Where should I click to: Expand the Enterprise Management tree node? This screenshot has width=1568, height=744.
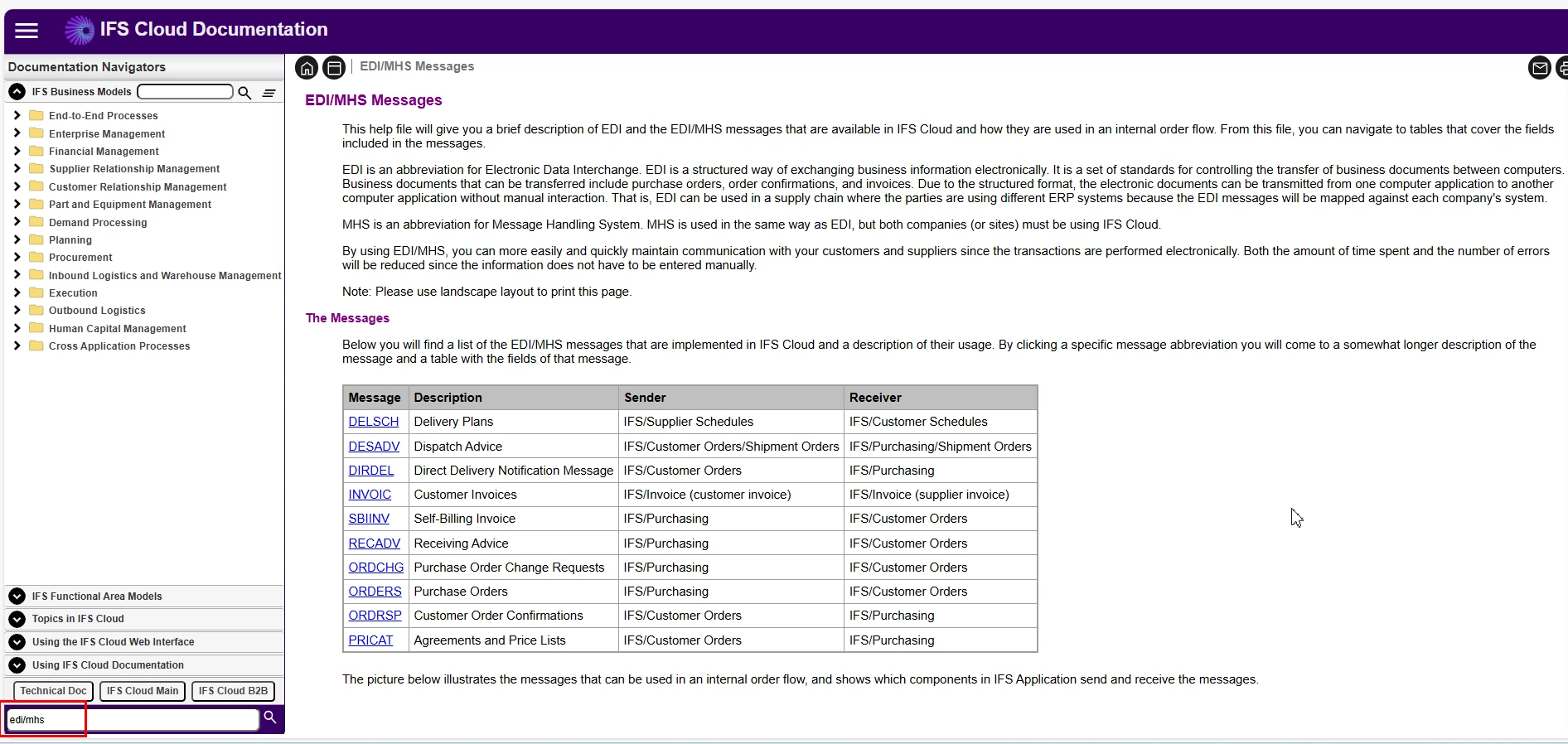[x=17, y=133]
